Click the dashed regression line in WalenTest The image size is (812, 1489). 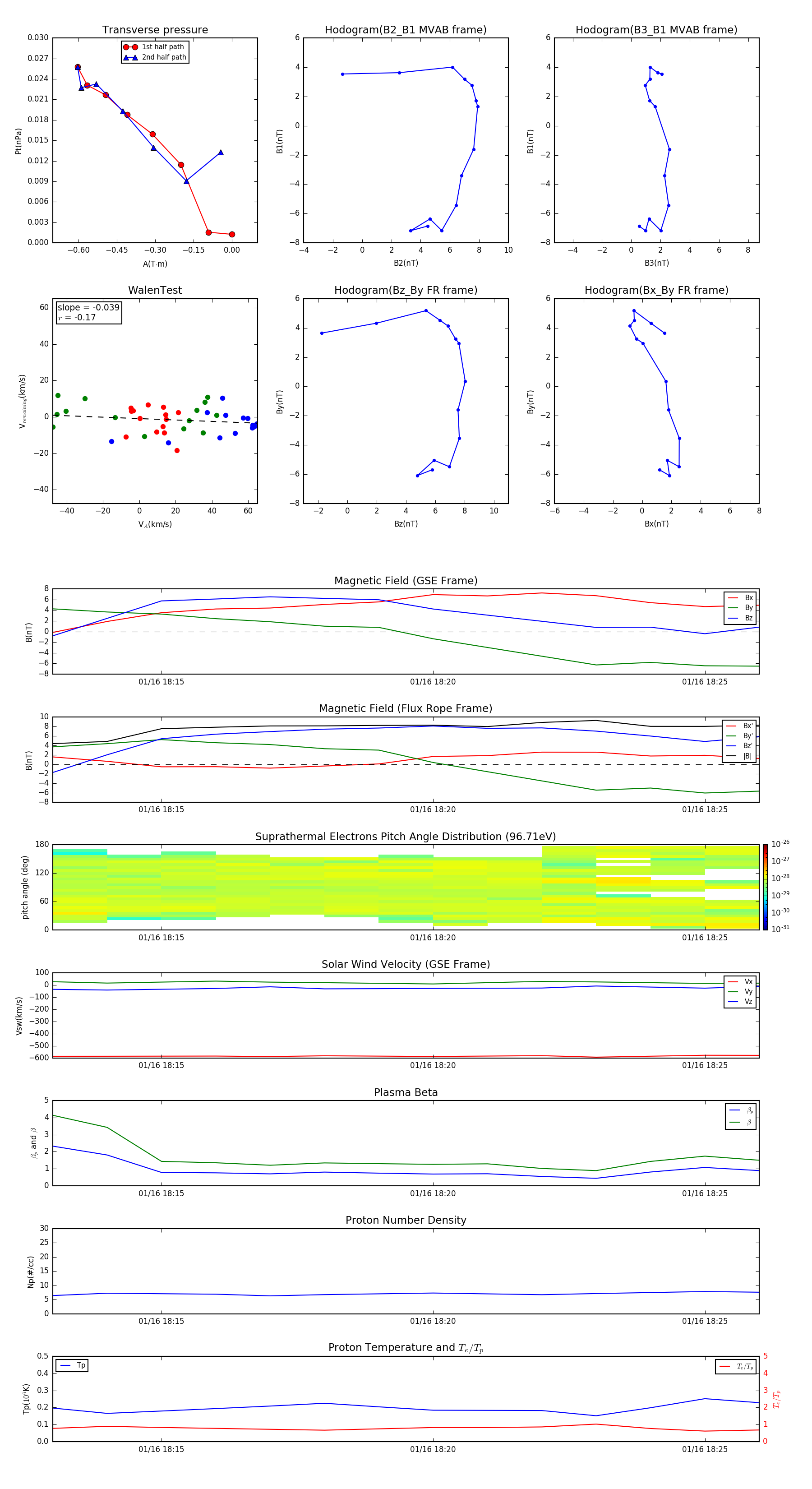point(155,418)
